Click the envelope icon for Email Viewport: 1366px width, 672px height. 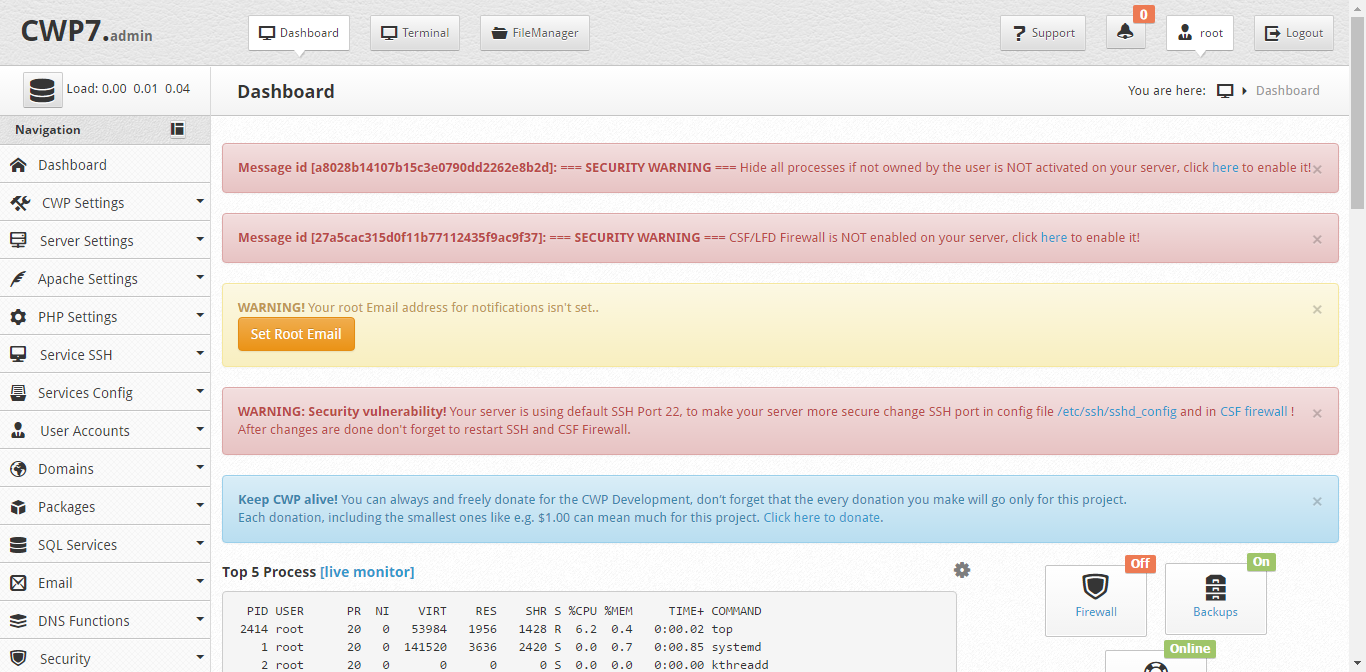point(18,583)
